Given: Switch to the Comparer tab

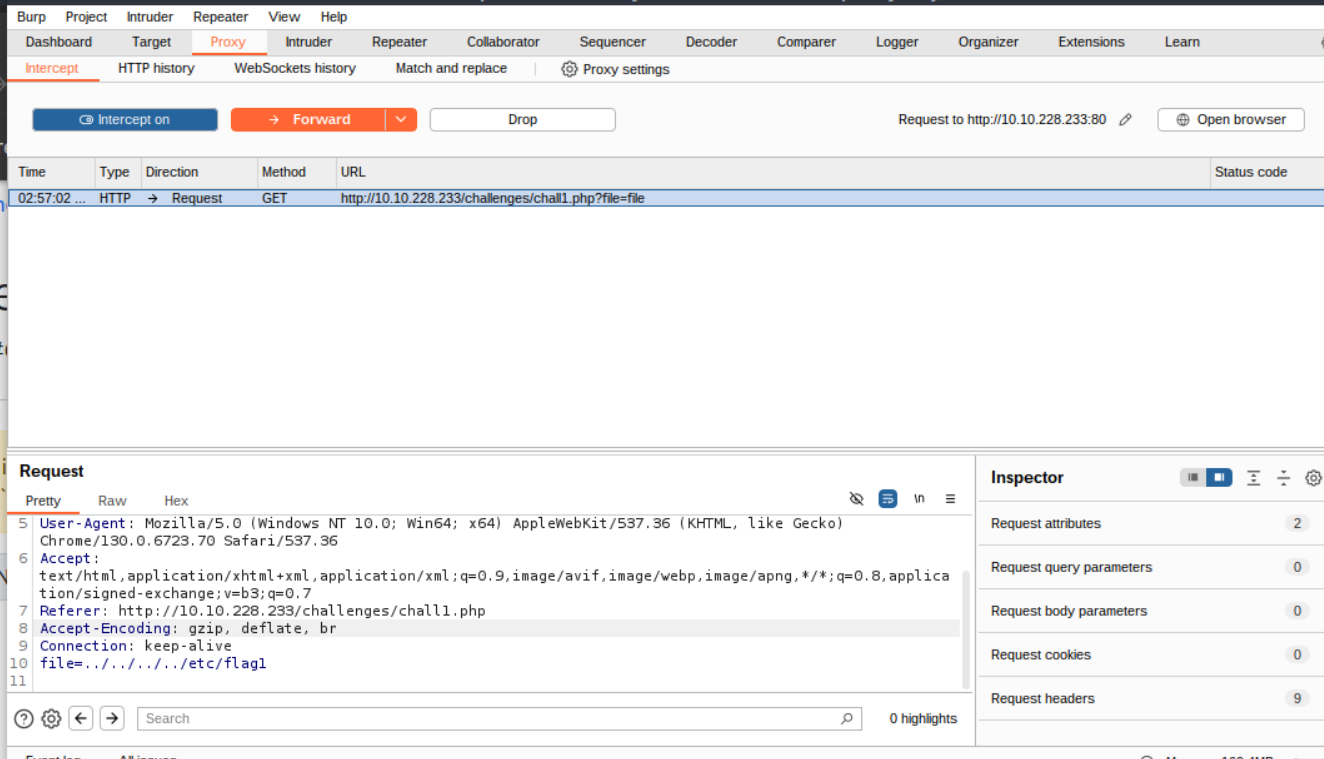Looking at the screenshot, I should (806, 42).
